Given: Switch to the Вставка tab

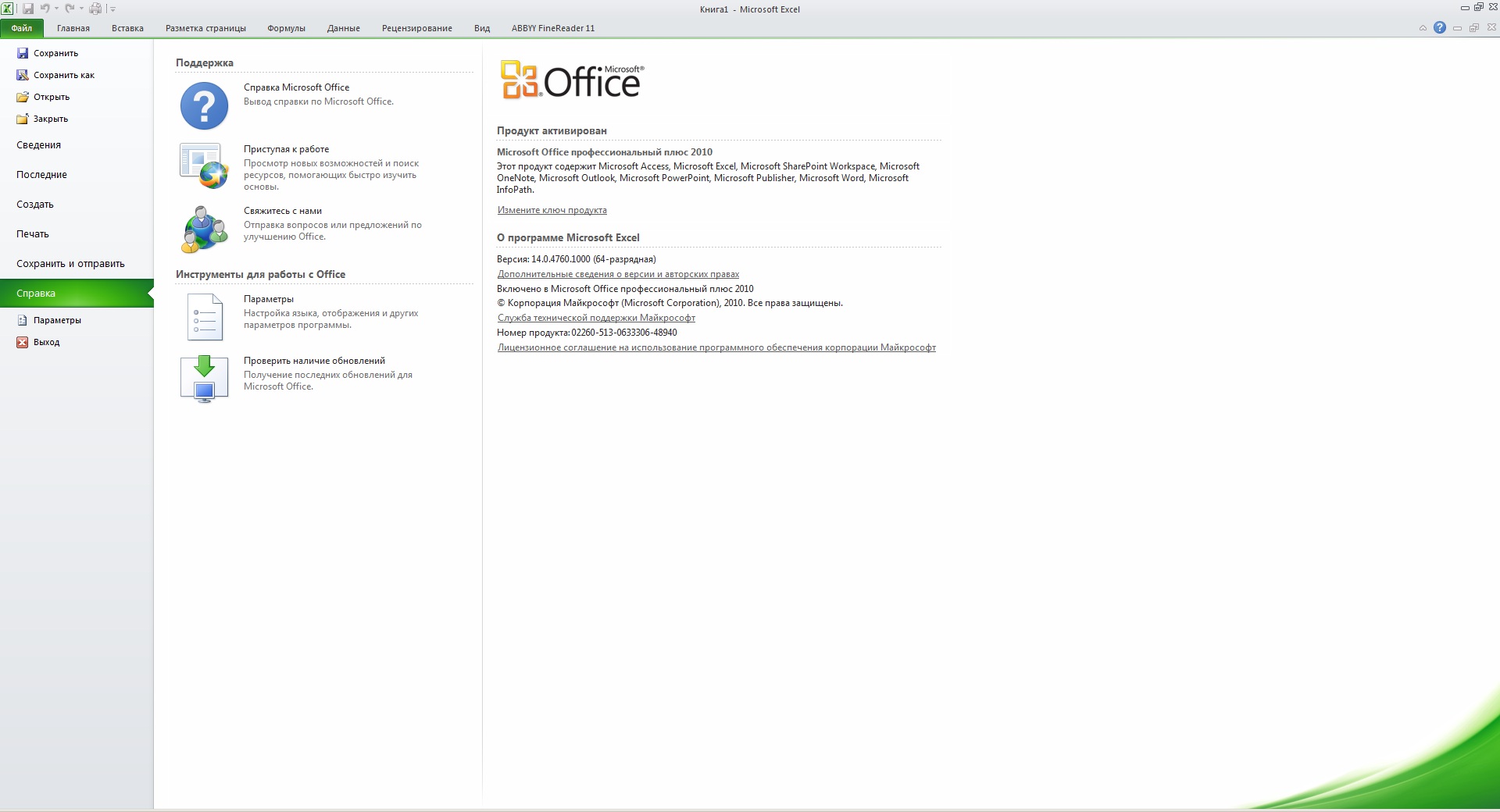Looking at the screenshot, I should (x=127, y=28).
